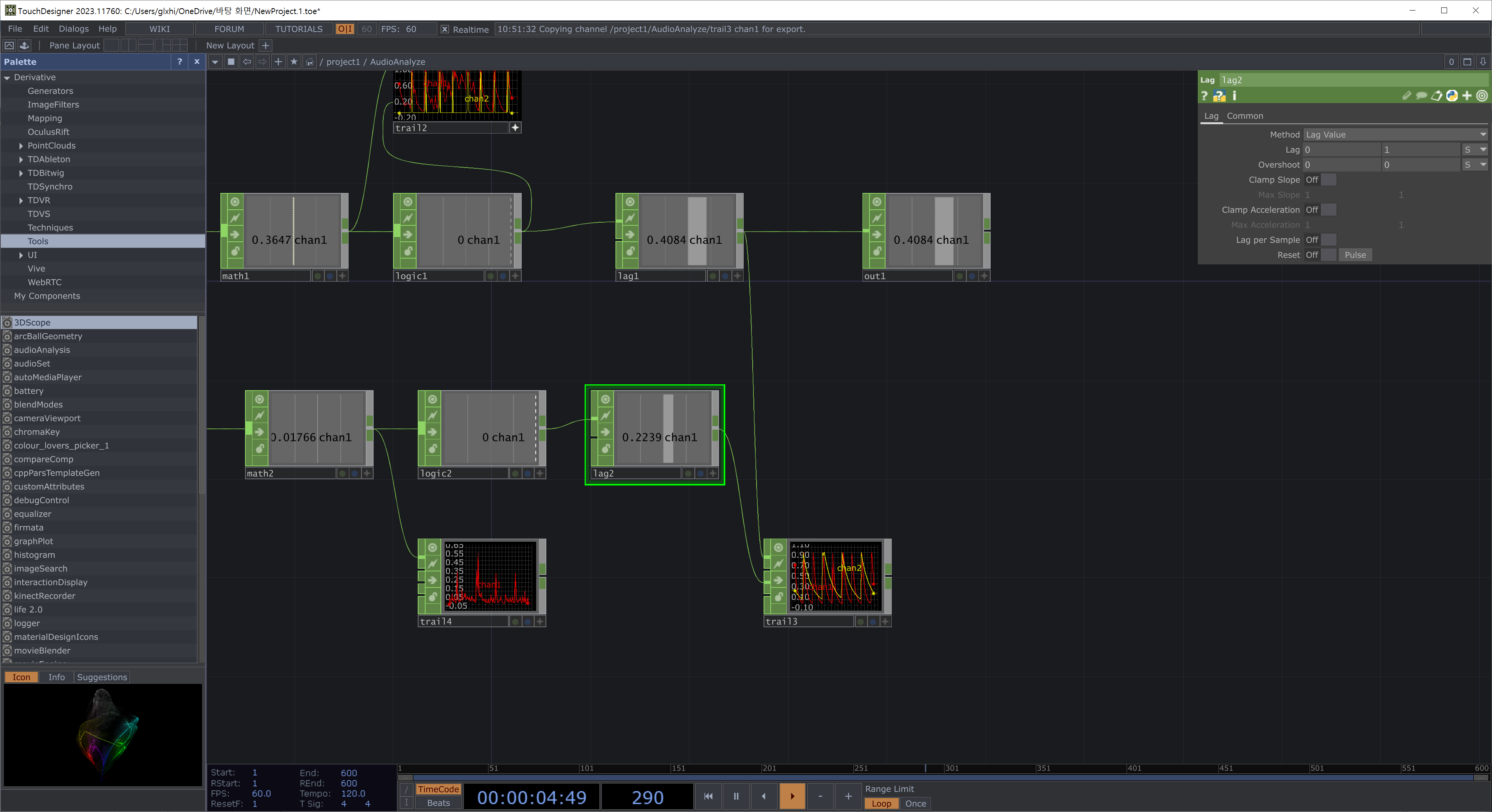
Task: Open the Python class icon in parameters
Action: click(1451, 96)
